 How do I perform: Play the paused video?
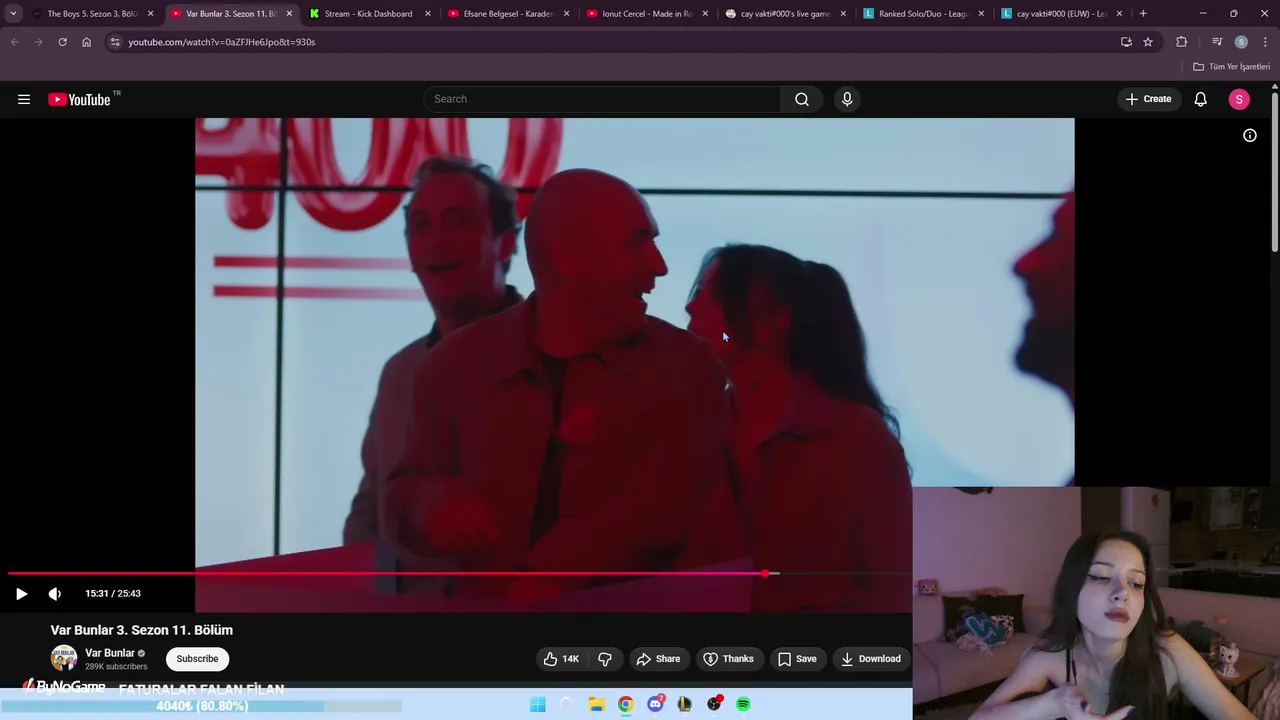(x=21, y=593)
